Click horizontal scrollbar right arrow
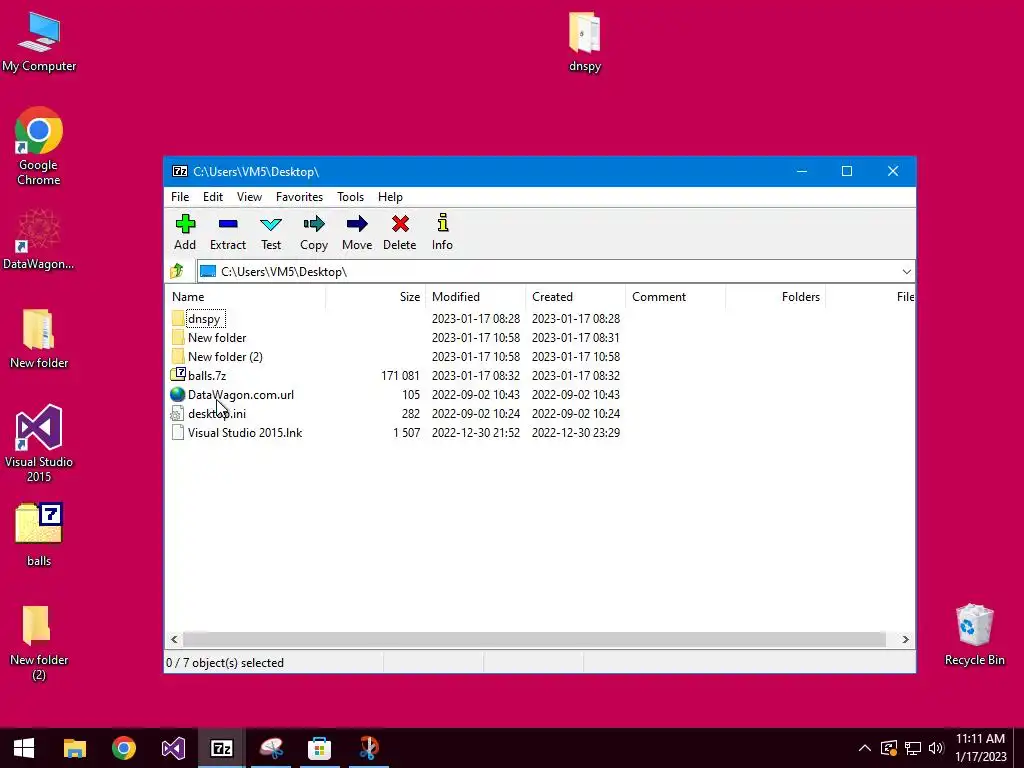This screenshot has width=1024, height=768. coord(905,639)
